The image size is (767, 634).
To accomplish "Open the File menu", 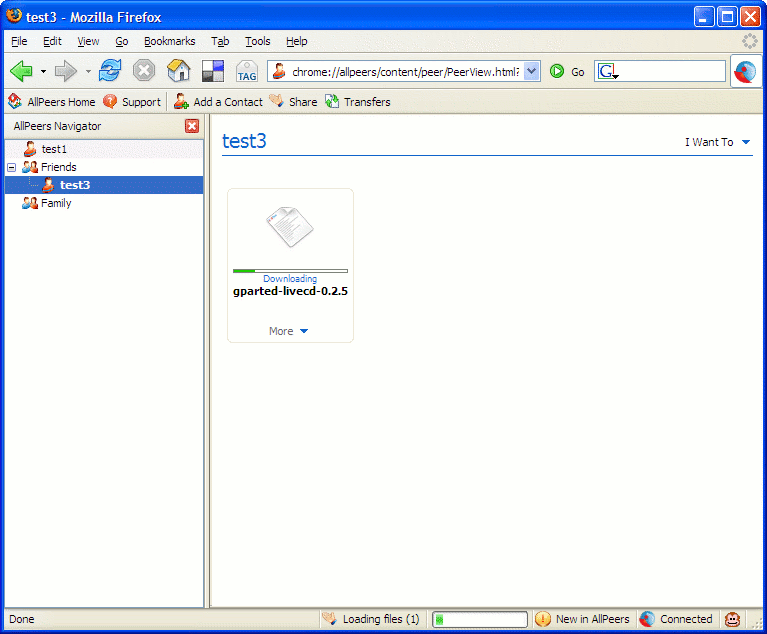I will 19,41.
